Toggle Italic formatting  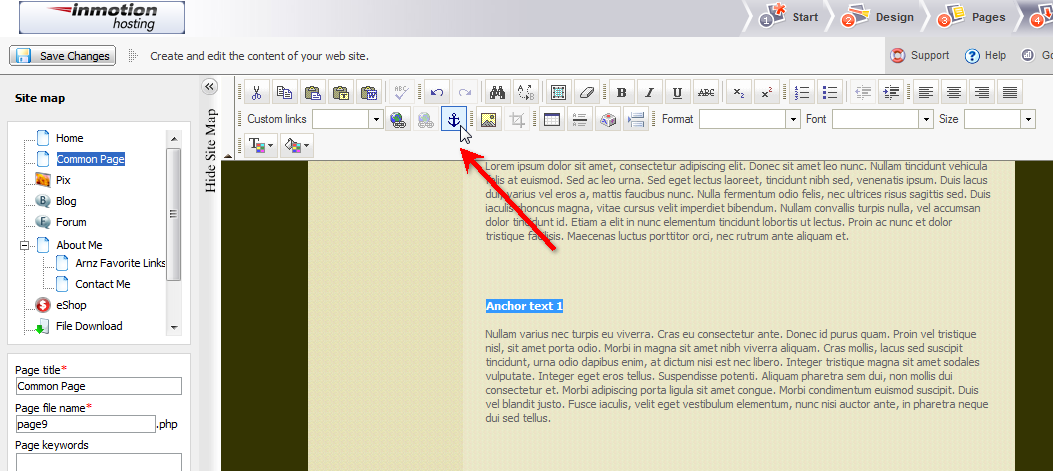pos(650,93)
